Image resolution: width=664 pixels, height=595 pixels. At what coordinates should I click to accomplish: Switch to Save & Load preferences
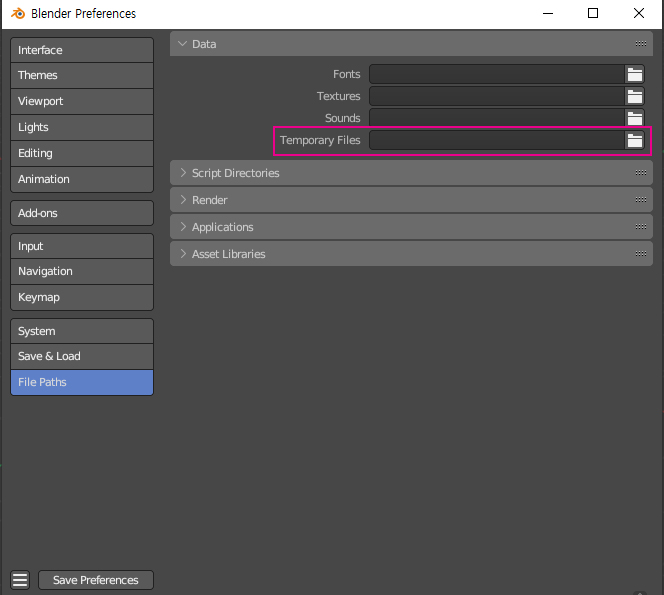click(x=82, y=356)
